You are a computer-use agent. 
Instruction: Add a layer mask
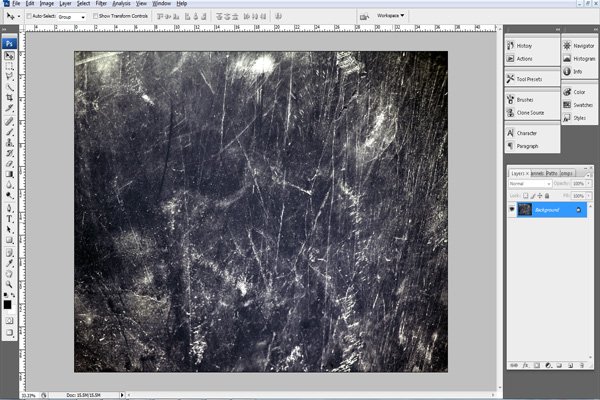coord(537,365)
